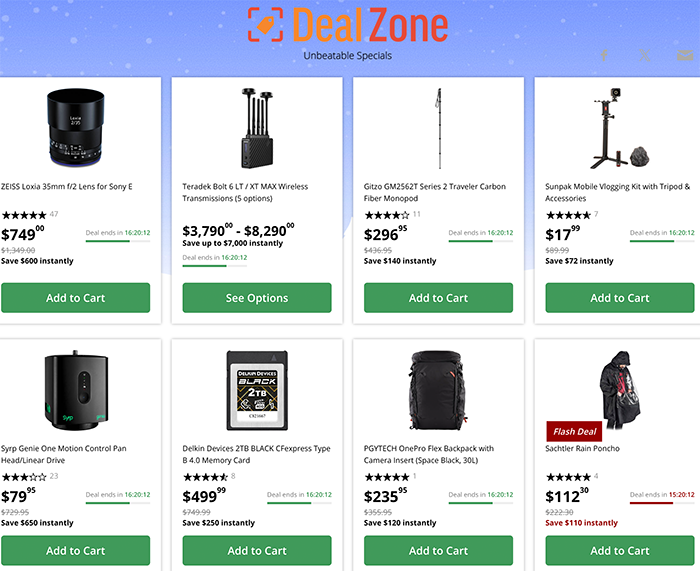This screenshot has width=700, height=571.
Task: Add Sachtler Rain Poncho to cart
Action: 620,550
